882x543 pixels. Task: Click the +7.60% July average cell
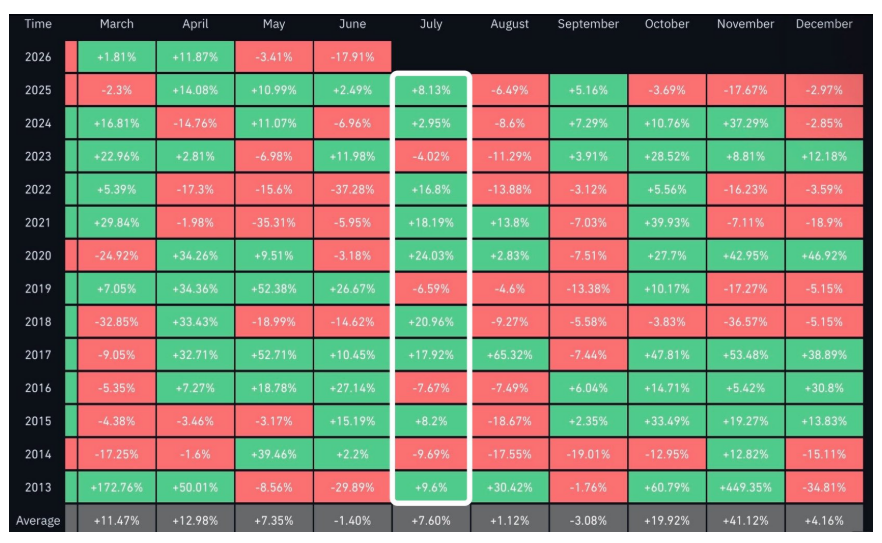point(431,520)
